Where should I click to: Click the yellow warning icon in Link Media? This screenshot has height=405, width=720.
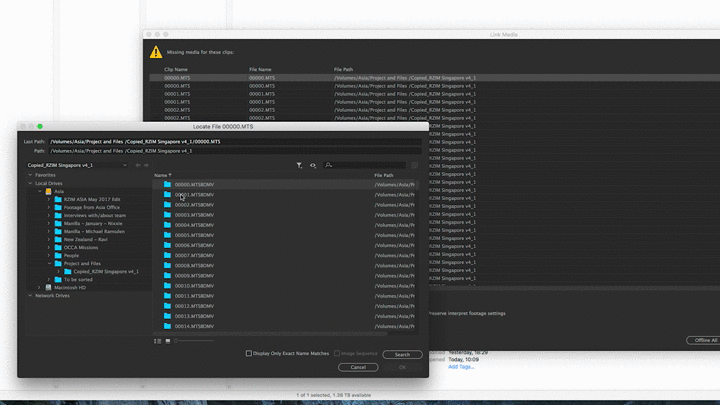point(156,52)
